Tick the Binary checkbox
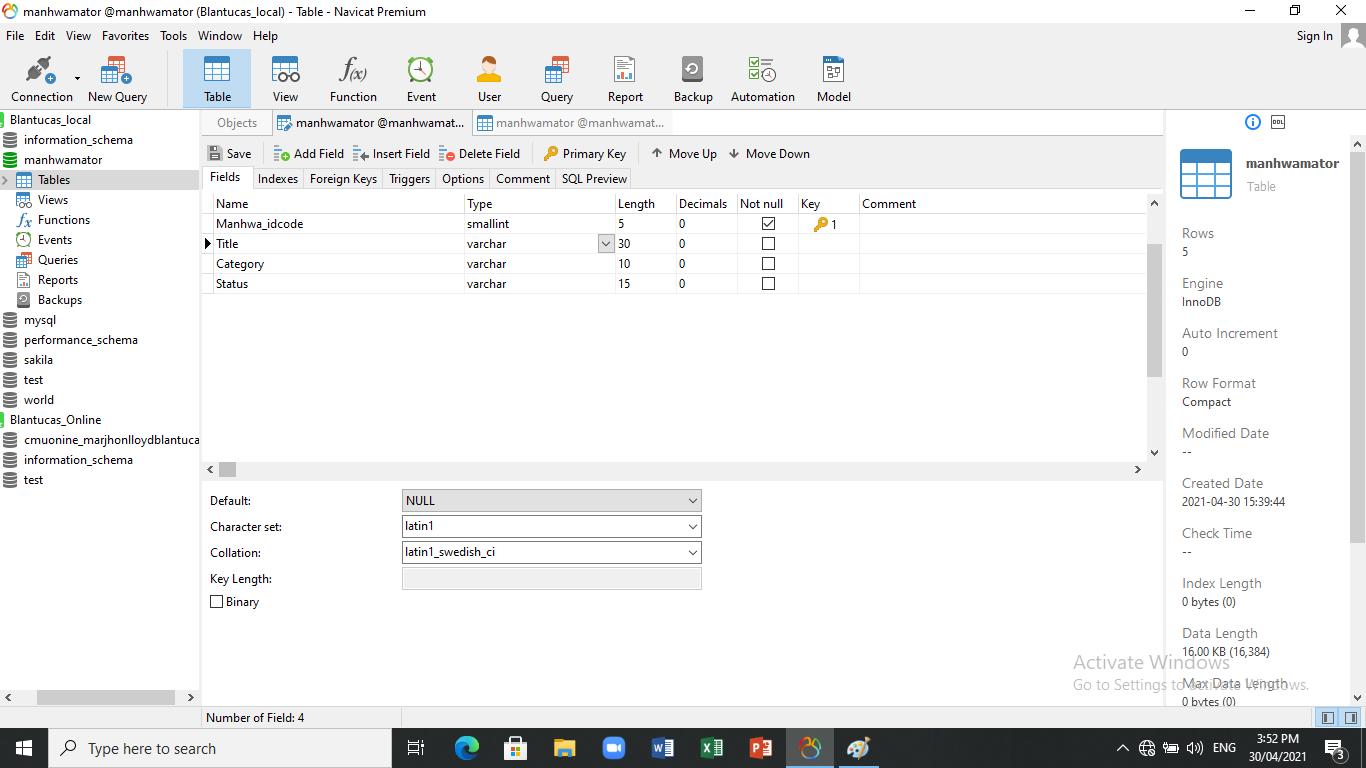This screenshot has height=768, width=1366. (x=217, y=602)
